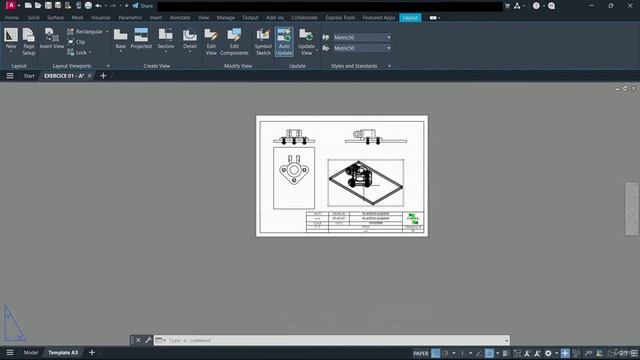
Task: Click the Clip viewport tool
Action: pyautogui.click(x=76, y=42)
